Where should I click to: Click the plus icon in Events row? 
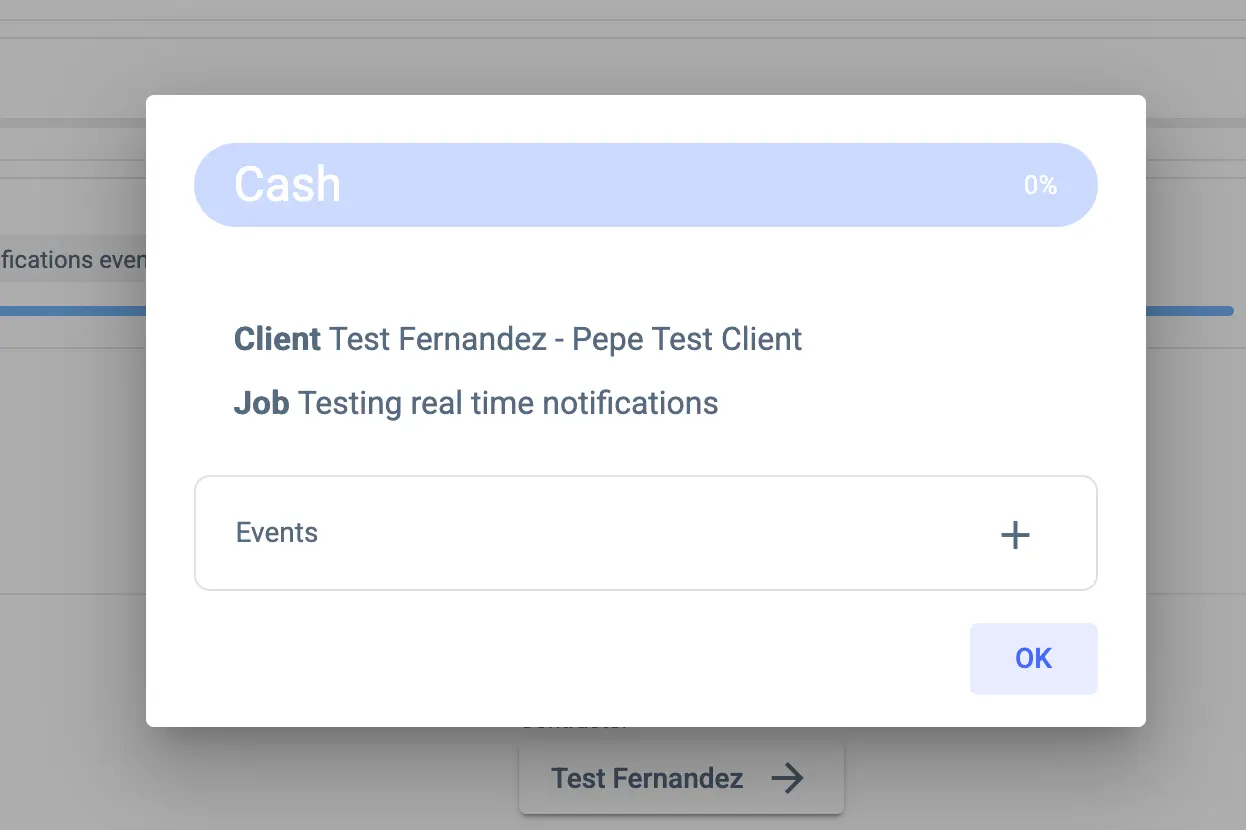[1015, 535]
